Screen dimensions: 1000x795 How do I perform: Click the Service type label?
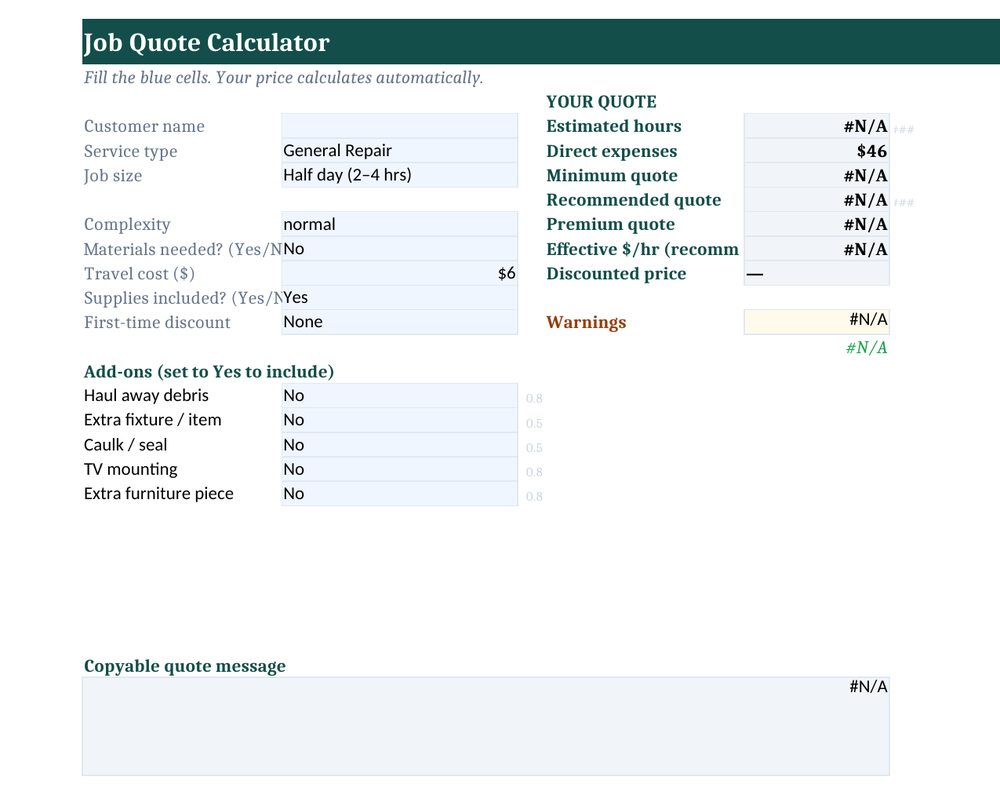[131, 151]
